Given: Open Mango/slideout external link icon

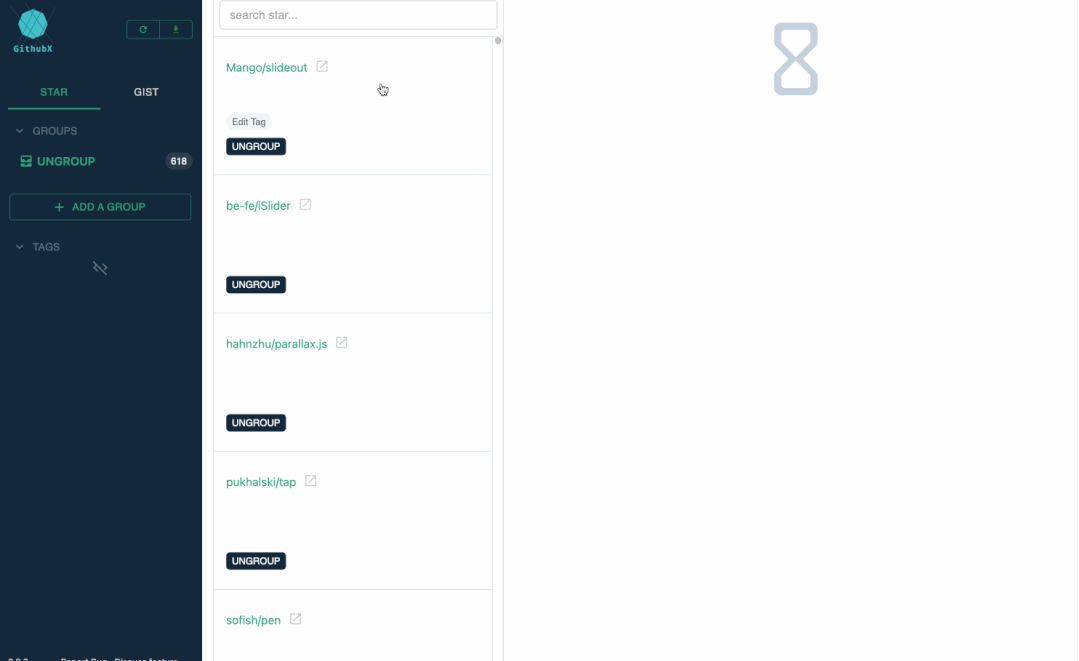Looking at the screenshot, I should [322, 67].
